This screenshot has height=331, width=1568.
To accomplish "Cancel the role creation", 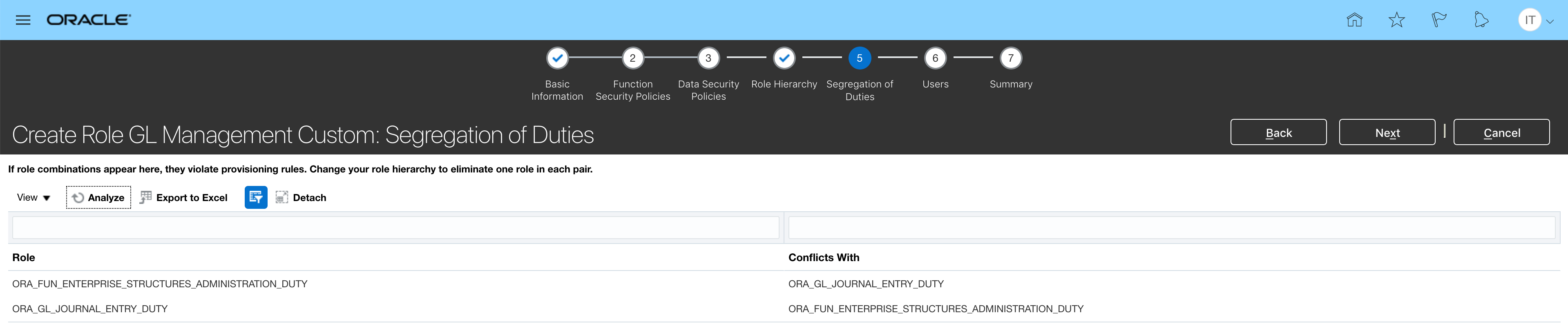I will (x=1501, y=133).
